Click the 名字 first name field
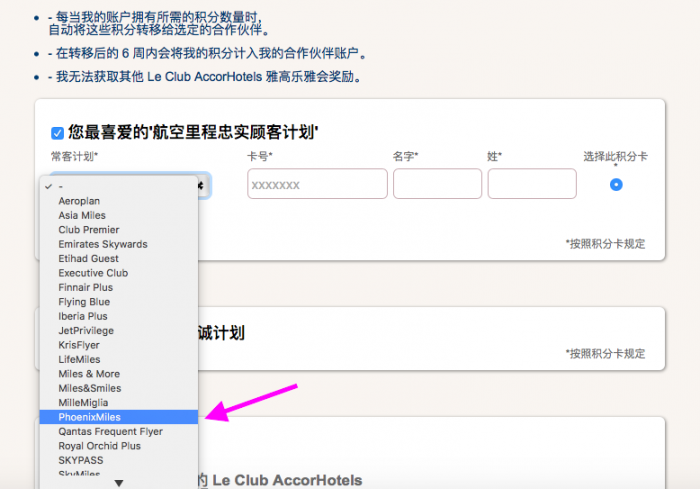 (438, 184)
